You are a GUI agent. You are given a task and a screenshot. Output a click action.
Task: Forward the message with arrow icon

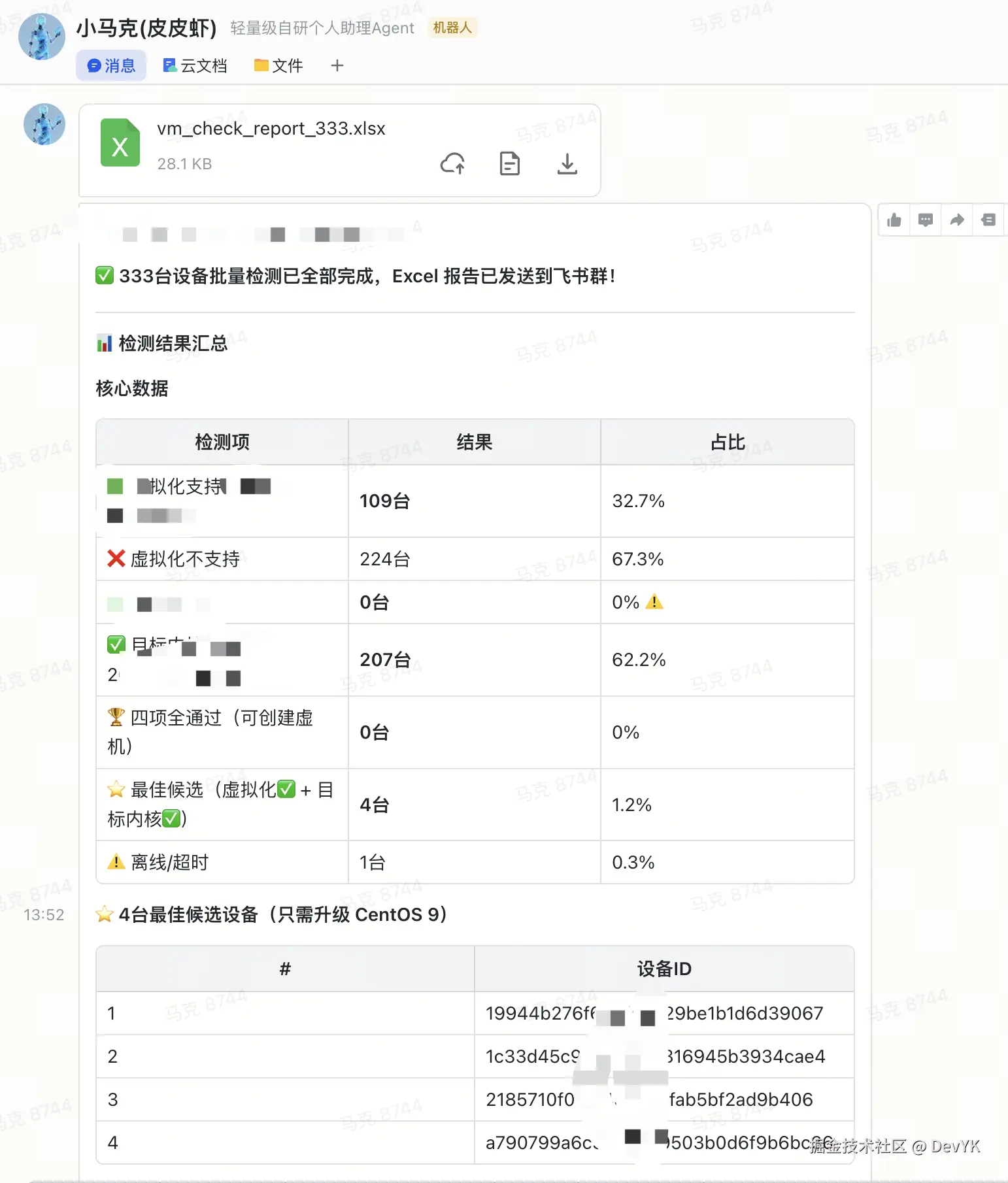(x=957, y=220)
